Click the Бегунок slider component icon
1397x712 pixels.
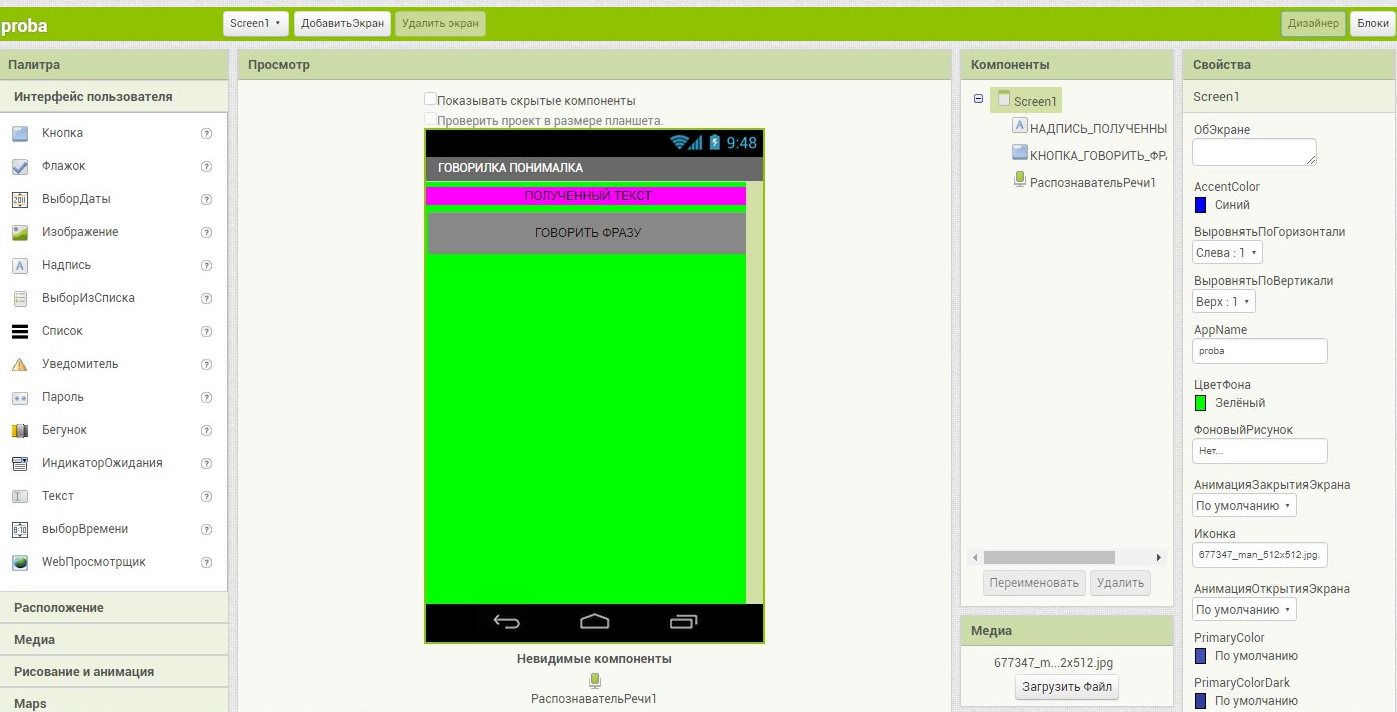tap(20, 430)
